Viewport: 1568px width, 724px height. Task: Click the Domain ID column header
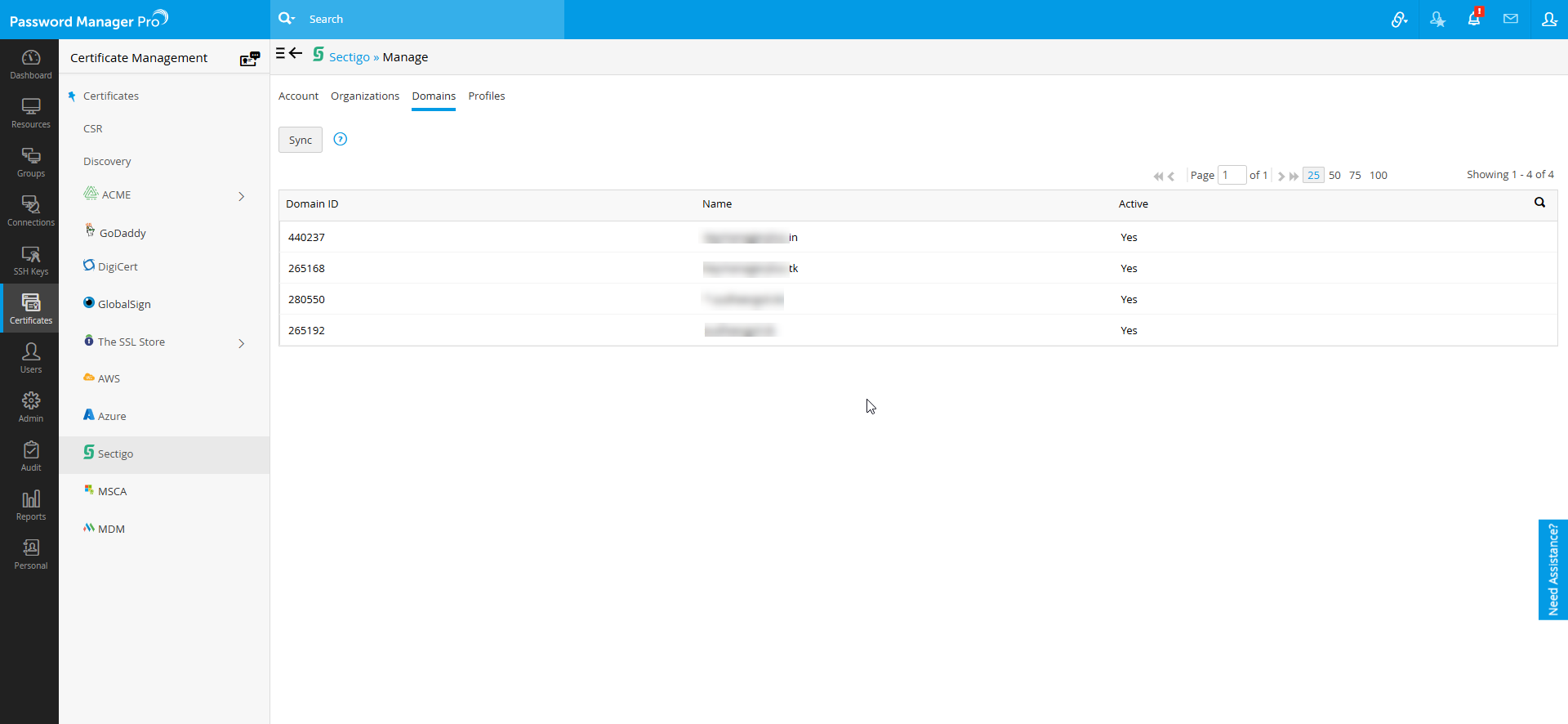312,204
